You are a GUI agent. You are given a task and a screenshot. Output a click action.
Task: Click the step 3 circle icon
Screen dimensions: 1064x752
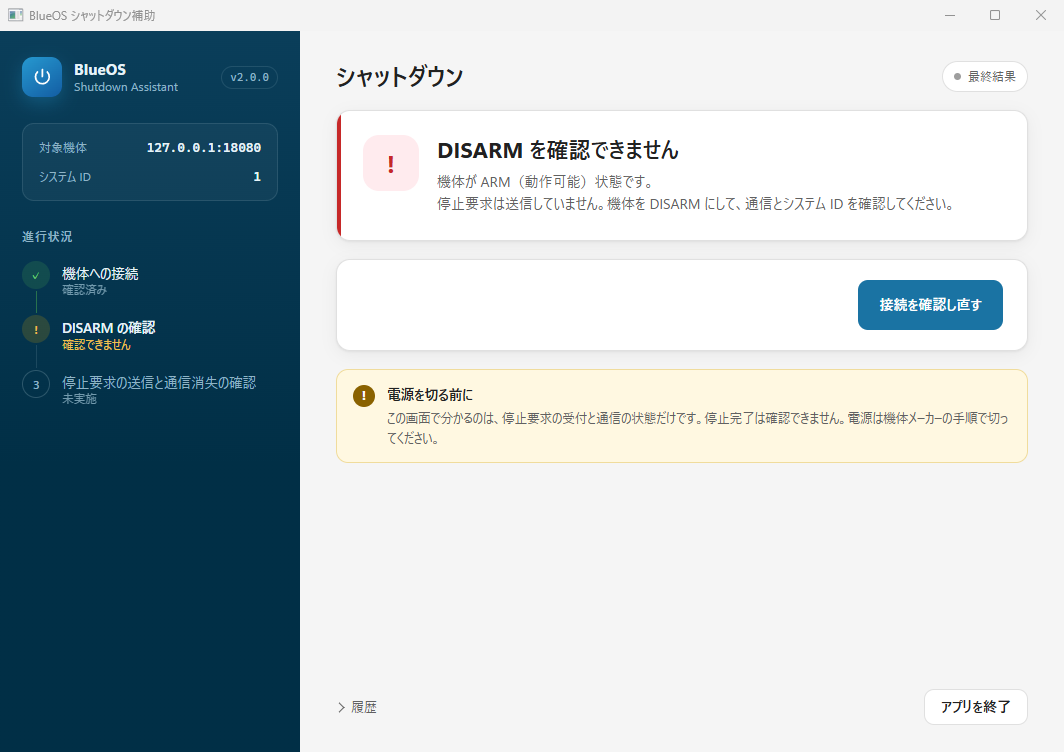pyautogui.click(x=36, y=384)
